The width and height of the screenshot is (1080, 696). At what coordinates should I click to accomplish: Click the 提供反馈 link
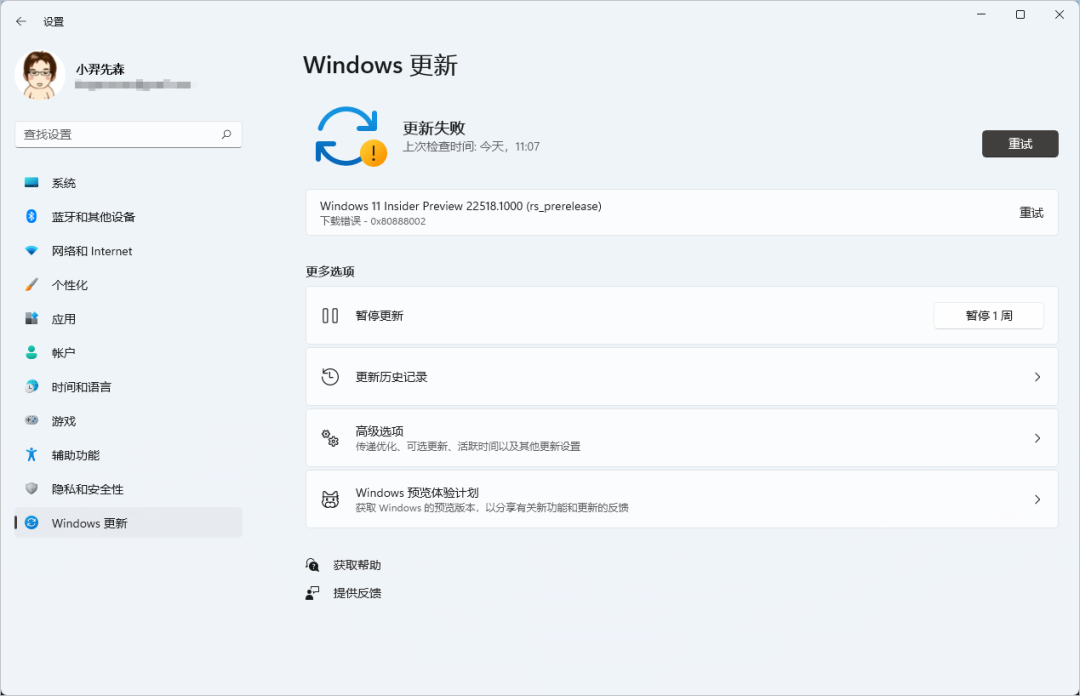click(x=357, y=593)
